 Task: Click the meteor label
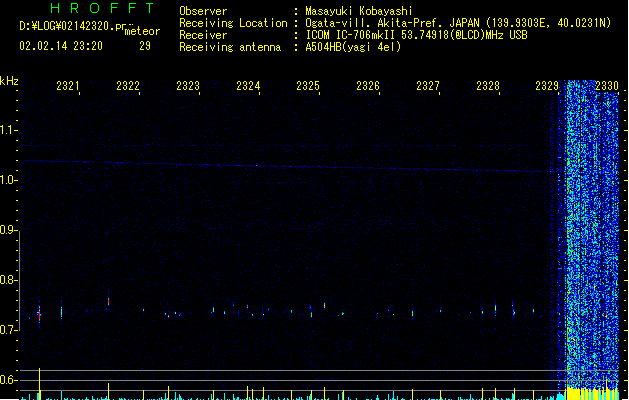pos(142,31)
